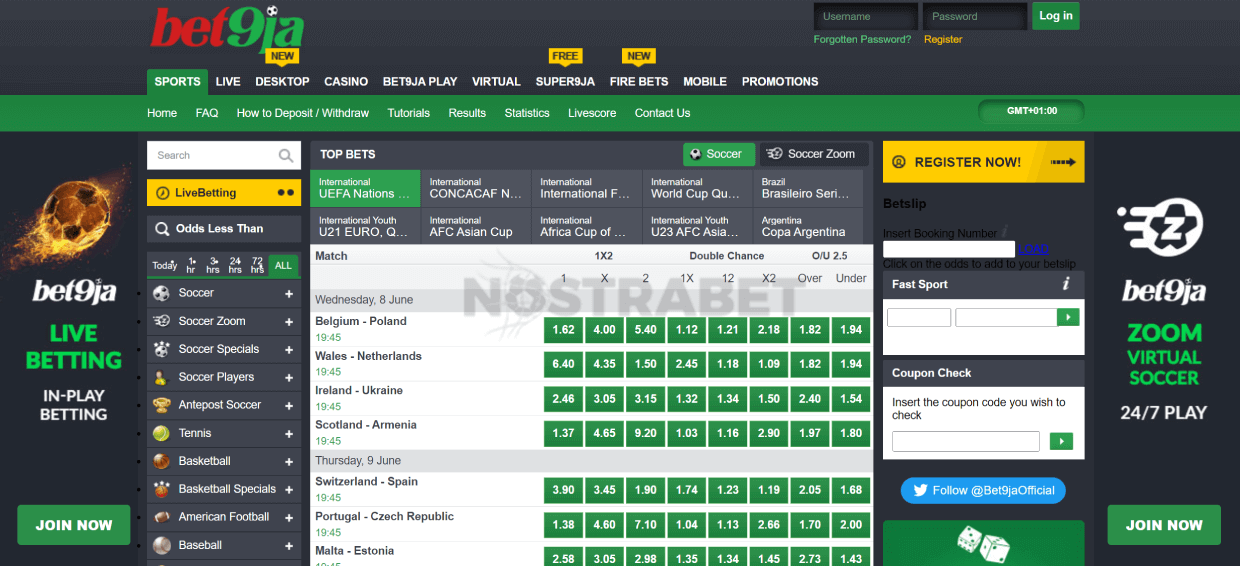The height and width of the screenshot is (566, 1240).
Task: Expand the Soccer category plus sign
Action: (289, 294)
